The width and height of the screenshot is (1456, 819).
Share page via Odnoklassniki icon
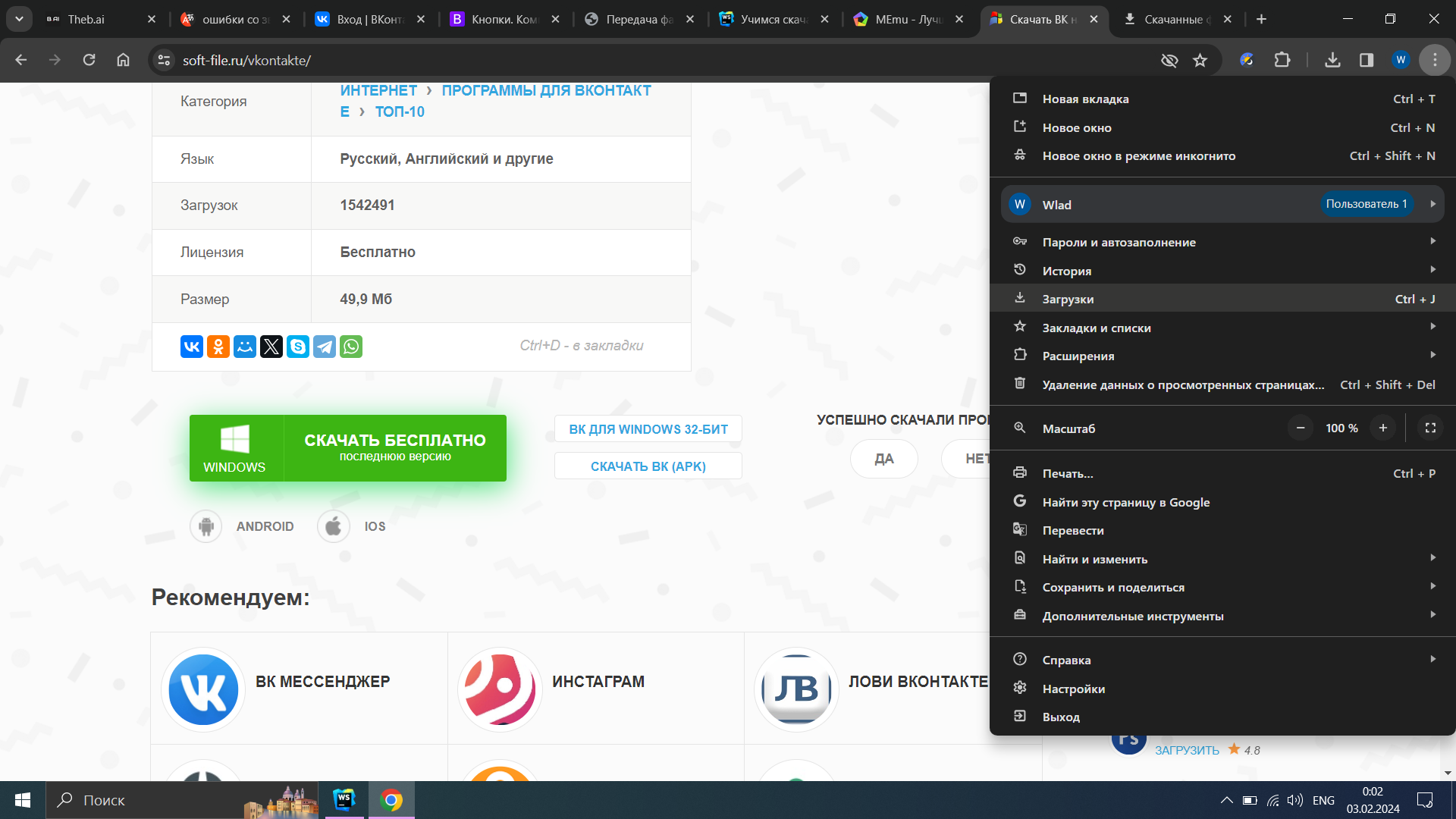coord(218,347)
